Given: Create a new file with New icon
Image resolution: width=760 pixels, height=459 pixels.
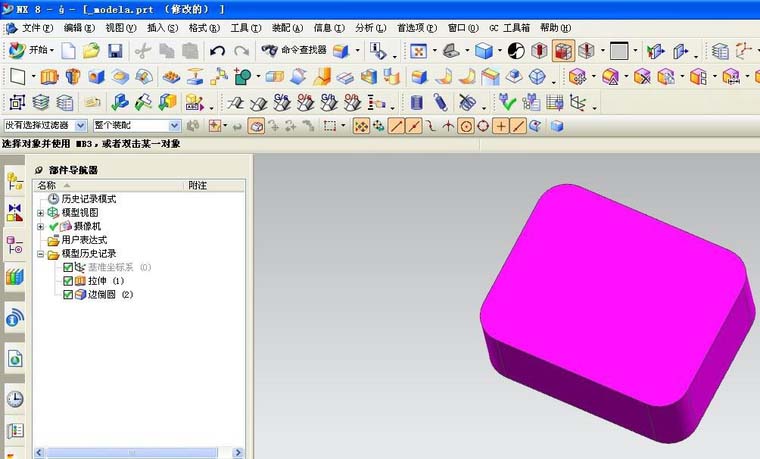Looking at the screenshot, I should [68, 50].
